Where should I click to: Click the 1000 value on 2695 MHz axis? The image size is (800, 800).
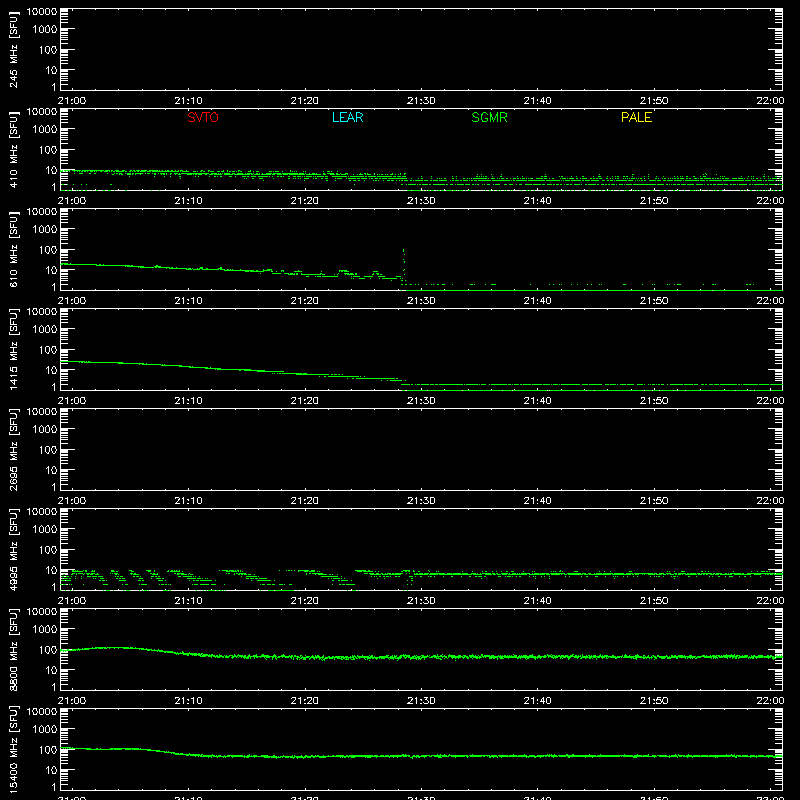coord(45,430)
